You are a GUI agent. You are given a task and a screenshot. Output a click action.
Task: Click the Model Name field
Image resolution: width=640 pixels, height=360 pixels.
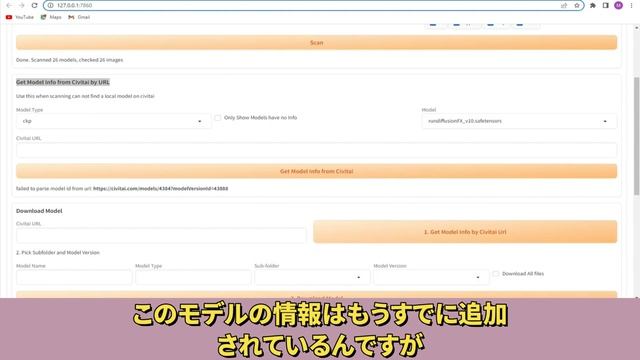pyautogui.click(x=74, y=277)
